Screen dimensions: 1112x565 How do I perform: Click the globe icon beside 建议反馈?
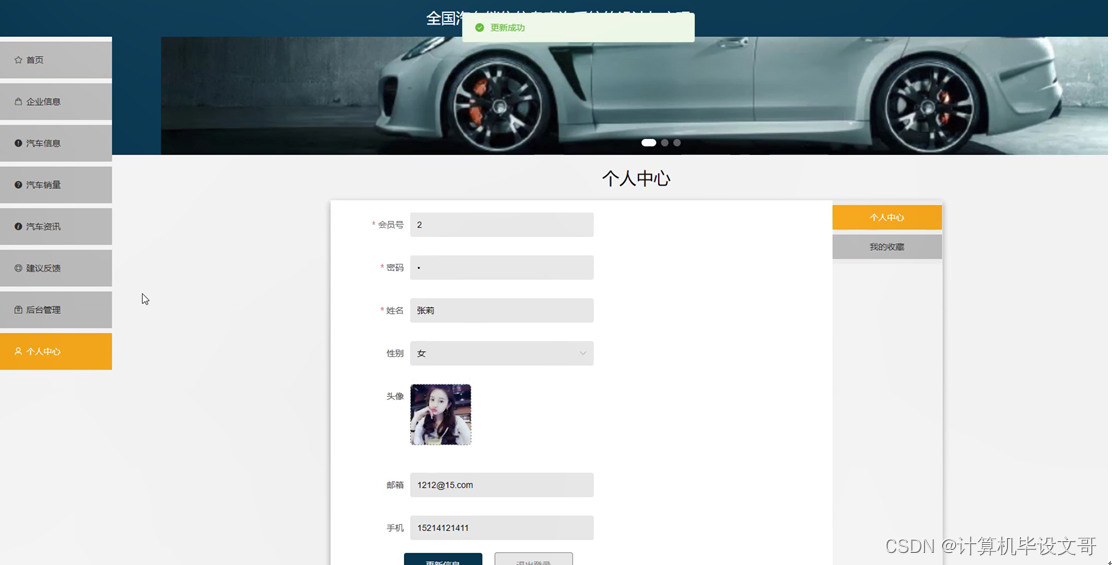[x=18, y=268]
